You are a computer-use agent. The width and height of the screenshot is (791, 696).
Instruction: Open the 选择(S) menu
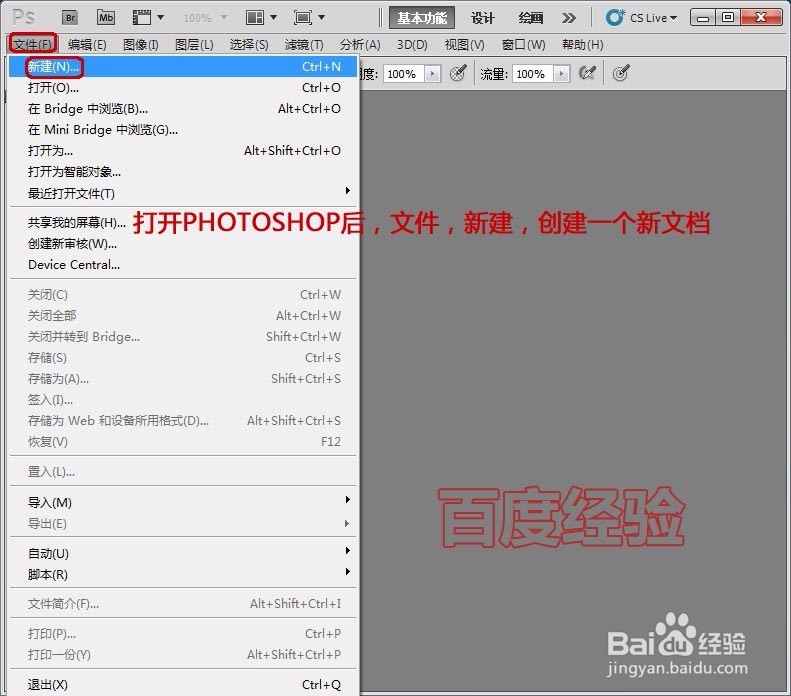coord(249,44)
